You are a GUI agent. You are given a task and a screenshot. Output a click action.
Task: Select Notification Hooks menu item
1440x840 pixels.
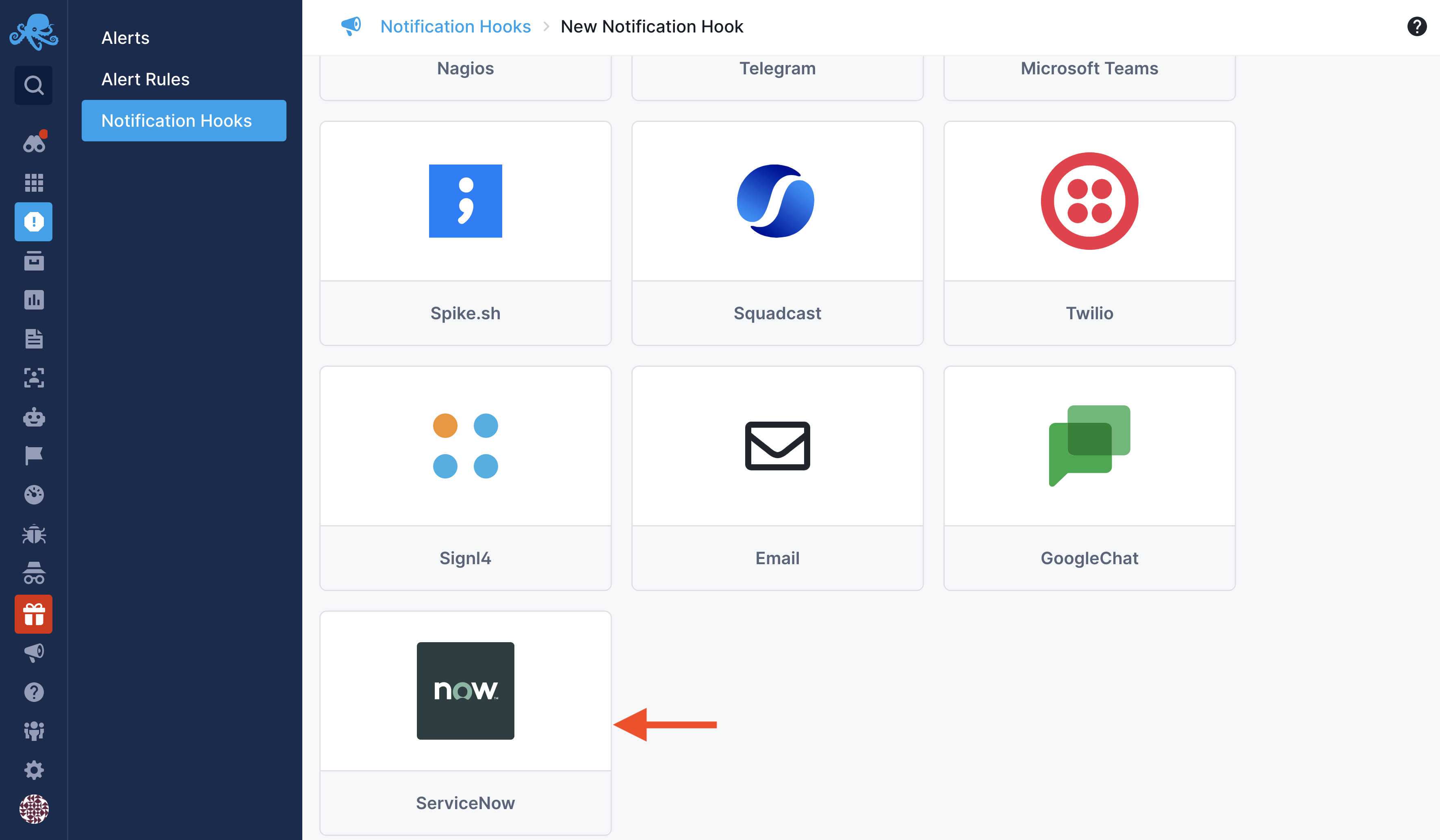(184, 121)
